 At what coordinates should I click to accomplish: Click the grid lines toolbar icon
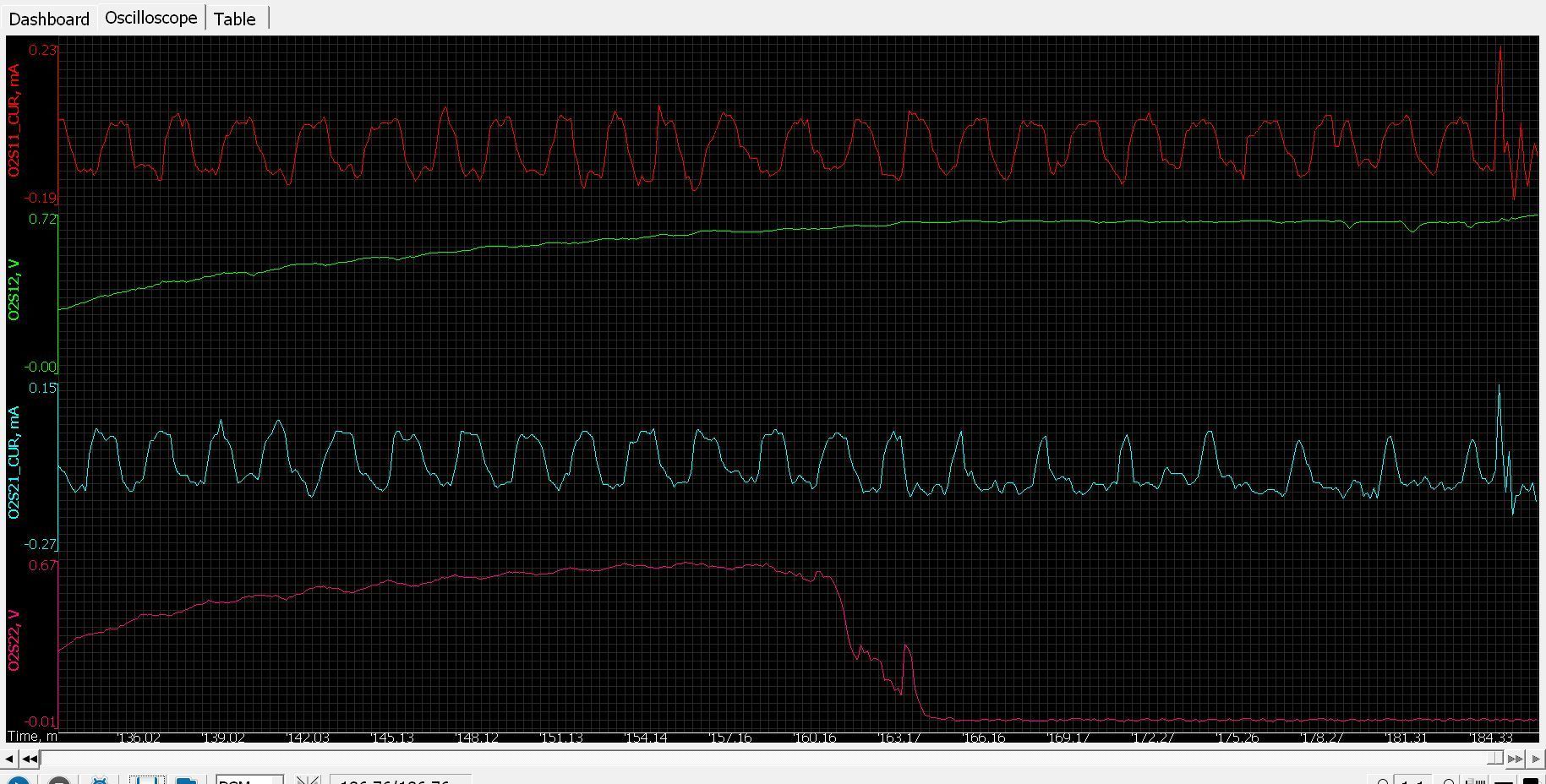(x=1475, y=781)
